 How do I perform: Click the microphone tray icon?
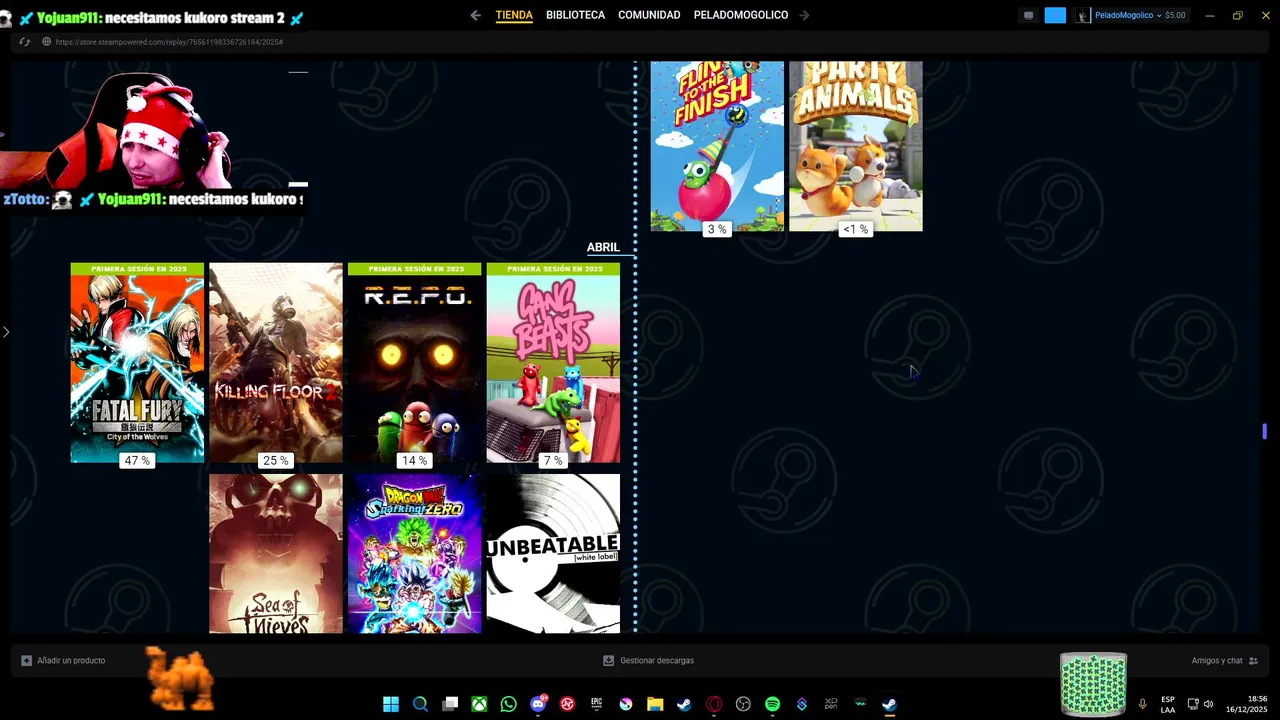tap(1142, 704)
